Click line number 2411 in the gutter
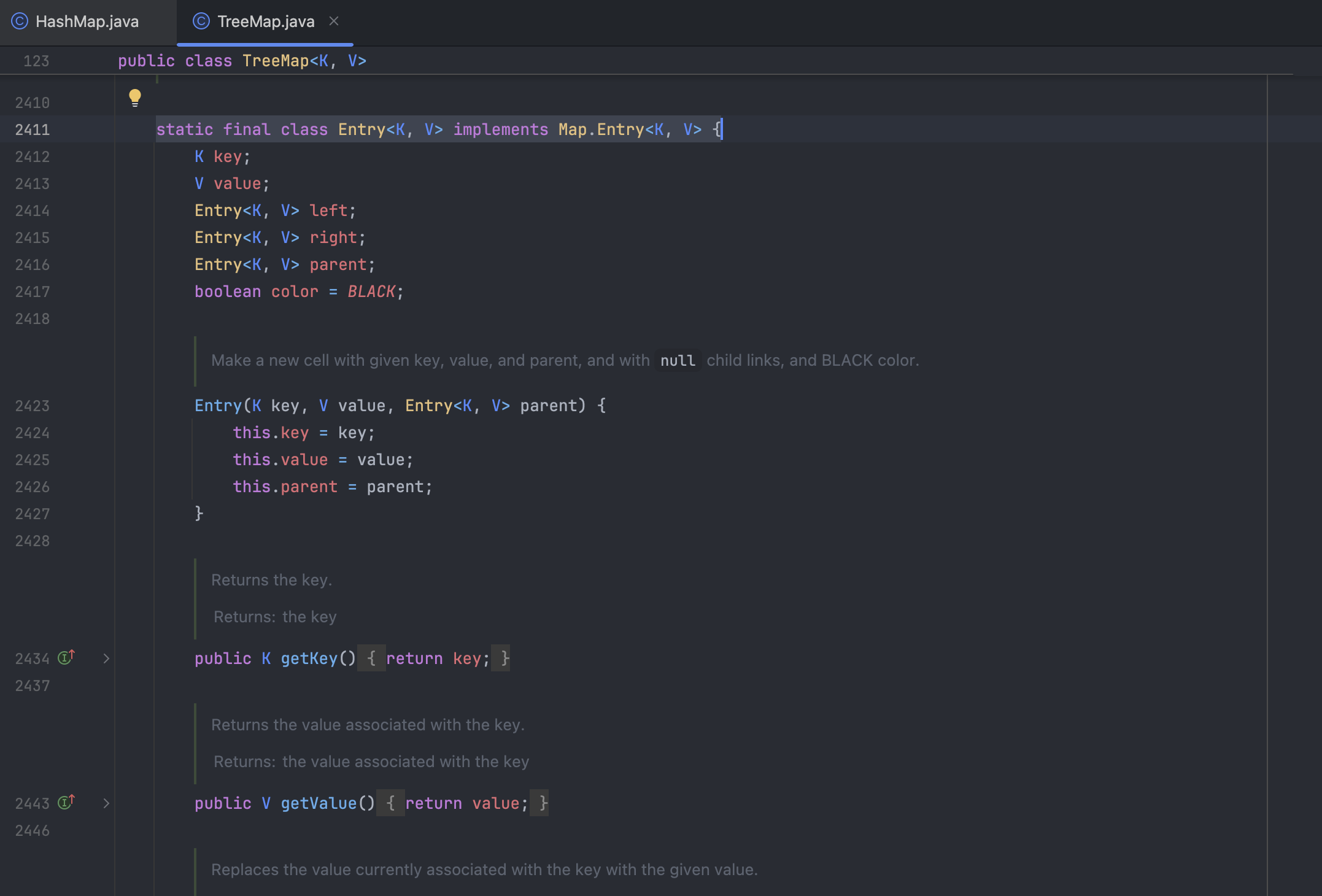 (x=33, y=129)
